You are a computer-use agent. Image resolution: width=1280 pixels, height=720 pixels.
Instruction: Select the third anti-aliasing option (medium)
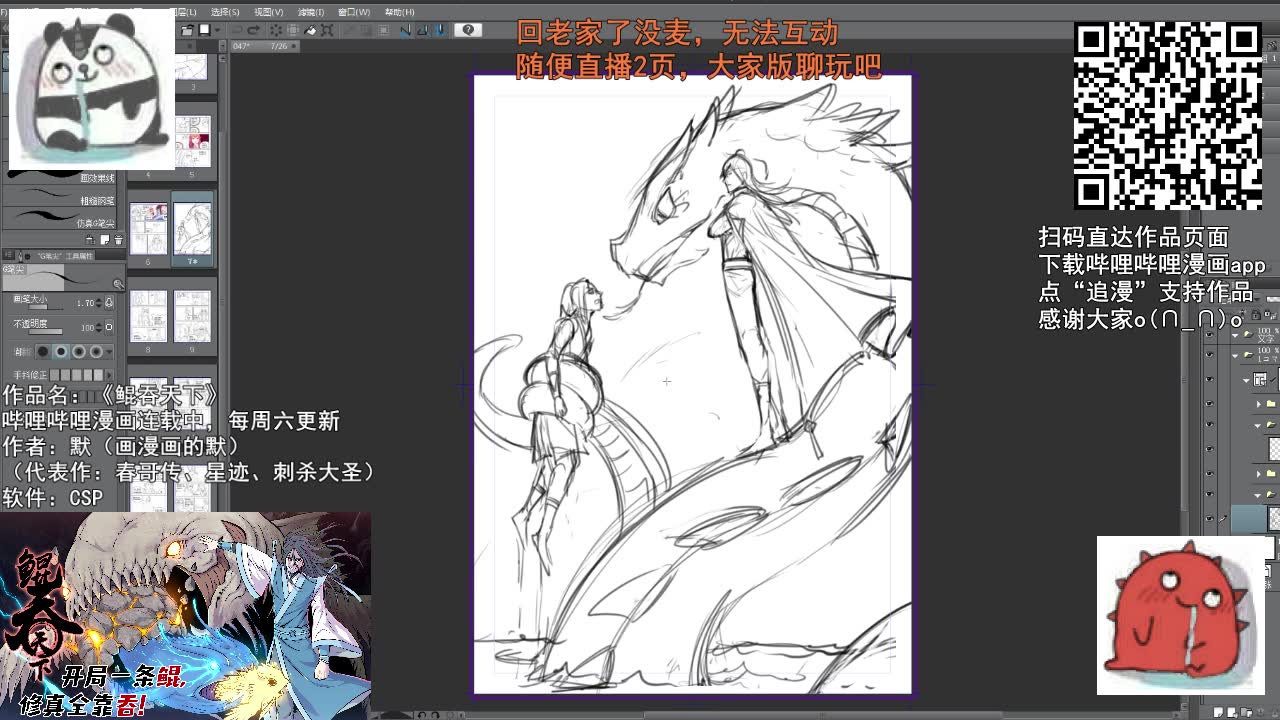point(79,351)
